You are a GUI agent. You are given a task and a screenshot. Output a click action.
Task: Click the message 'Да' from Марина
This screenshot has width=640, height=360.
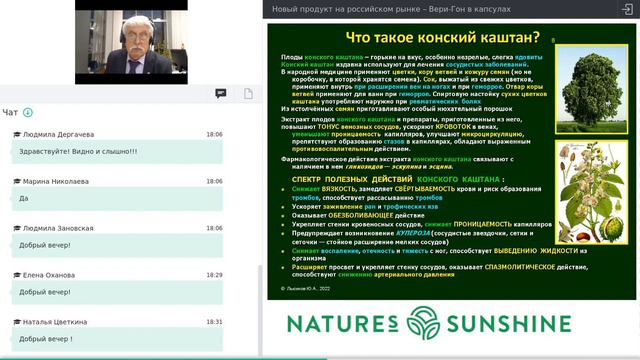coord(117,199)
